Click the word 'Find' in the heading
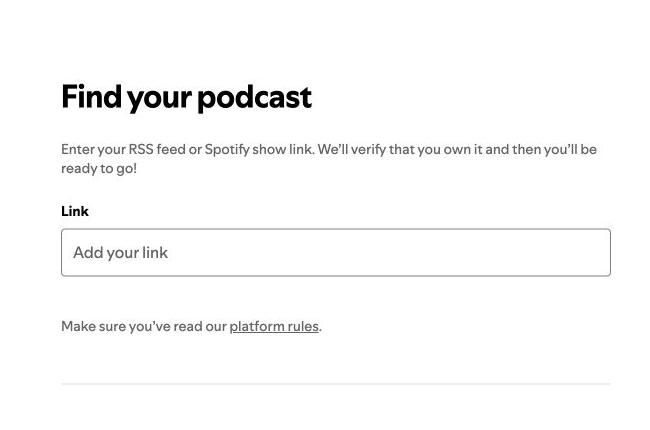 point(91,96)
